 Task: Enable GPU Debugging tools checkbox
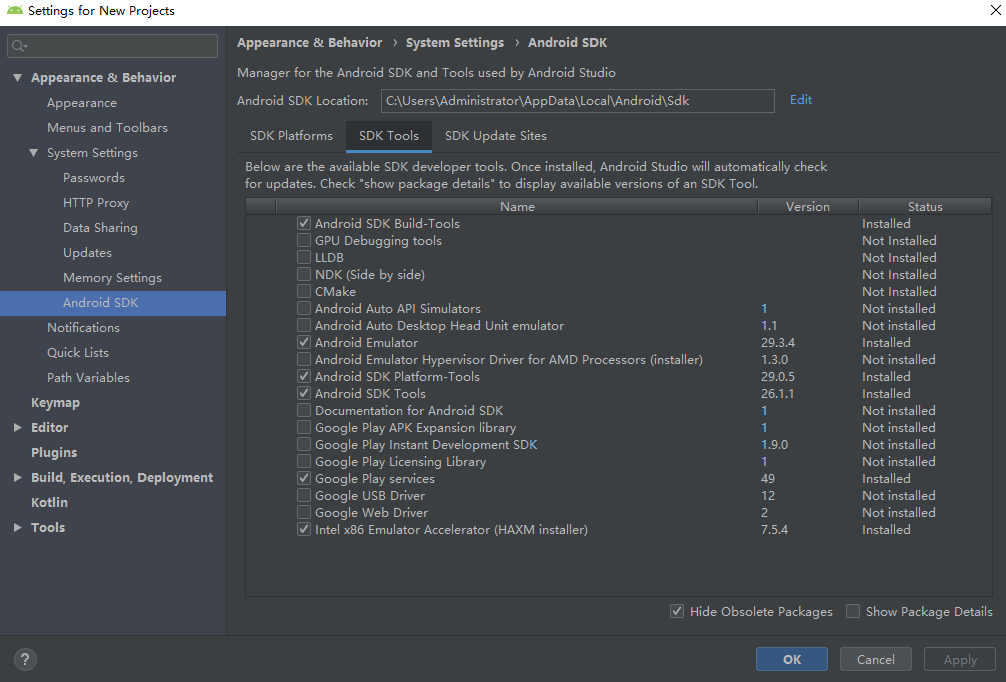click(x=304, y=241)
